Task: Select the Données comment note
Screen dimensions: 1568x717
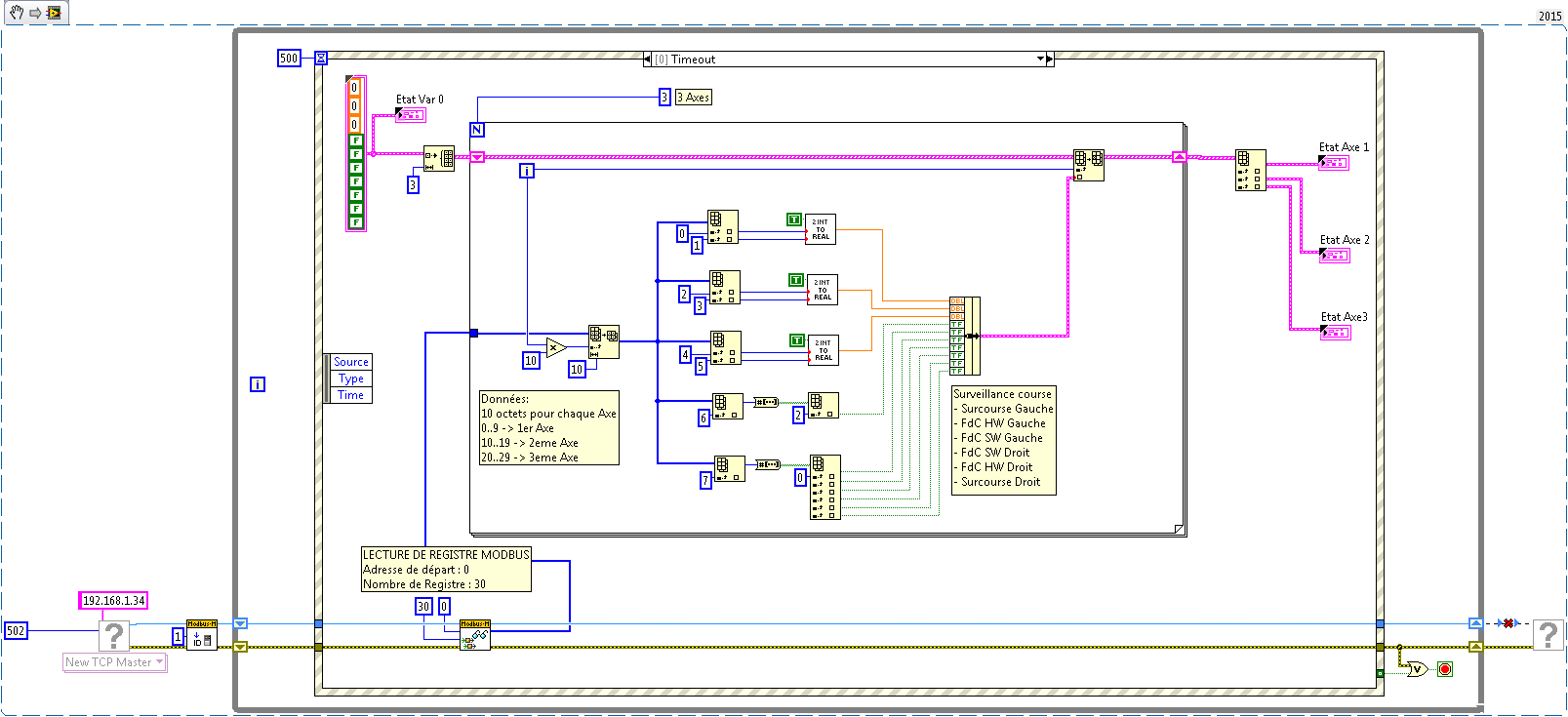Action: (549, 428)
